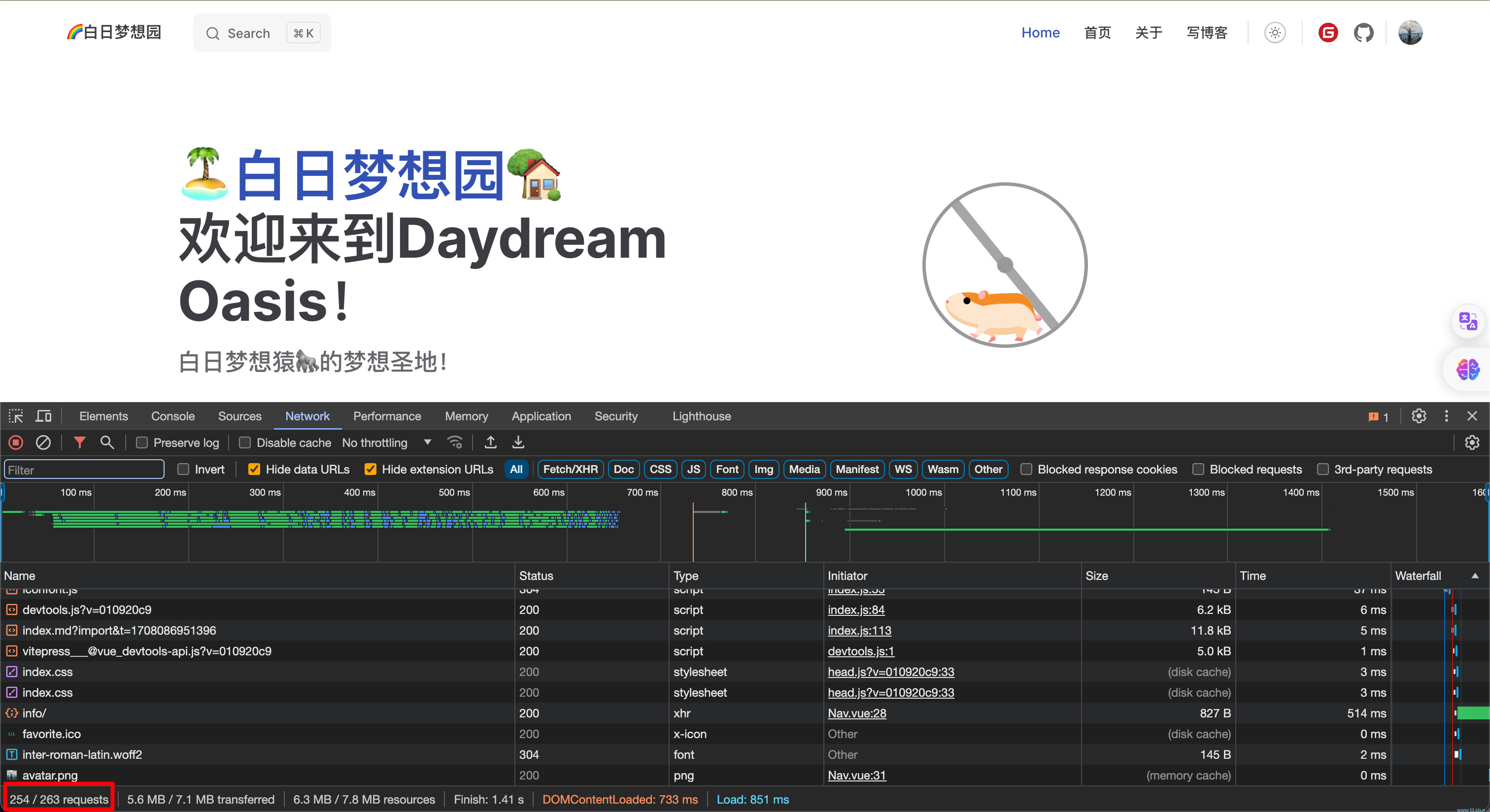This screenshot has height=812, width=1490.
Task: Open the Performance tab
Action: [x=387, y=416]
